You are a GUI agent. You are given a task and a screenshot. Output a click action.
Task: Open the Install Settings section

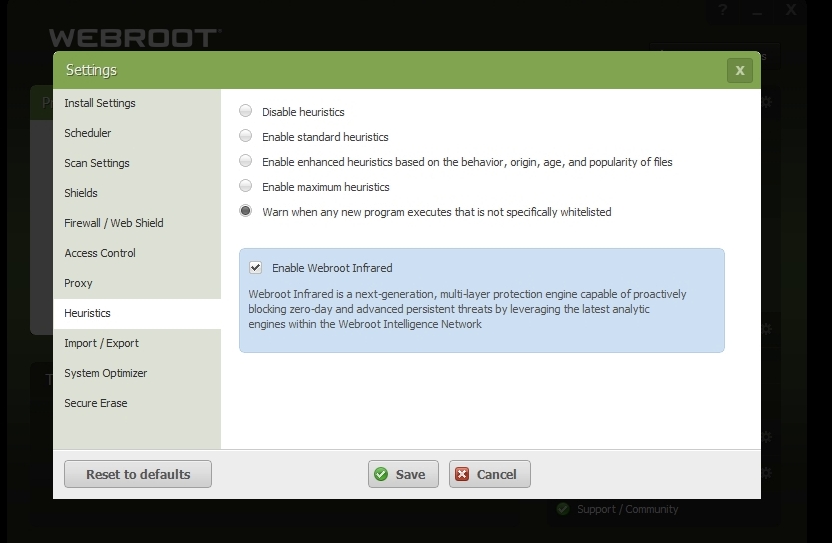coord(100,103)
